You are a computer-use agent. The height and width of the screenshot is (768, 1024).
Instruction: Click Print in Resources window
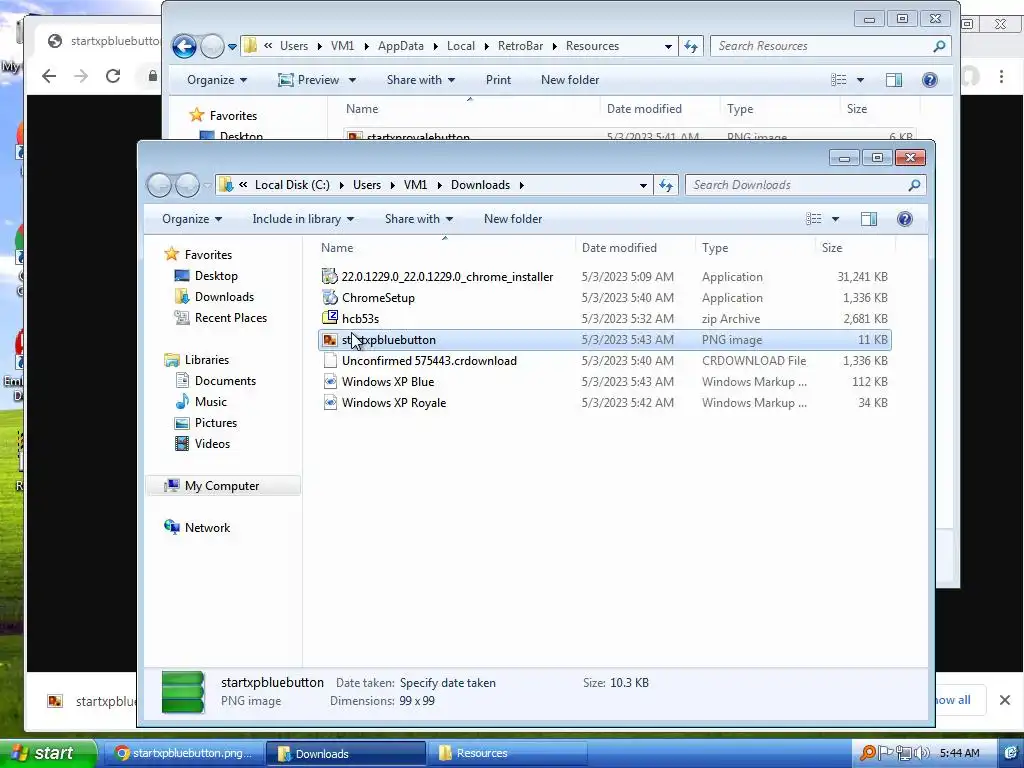498,80
